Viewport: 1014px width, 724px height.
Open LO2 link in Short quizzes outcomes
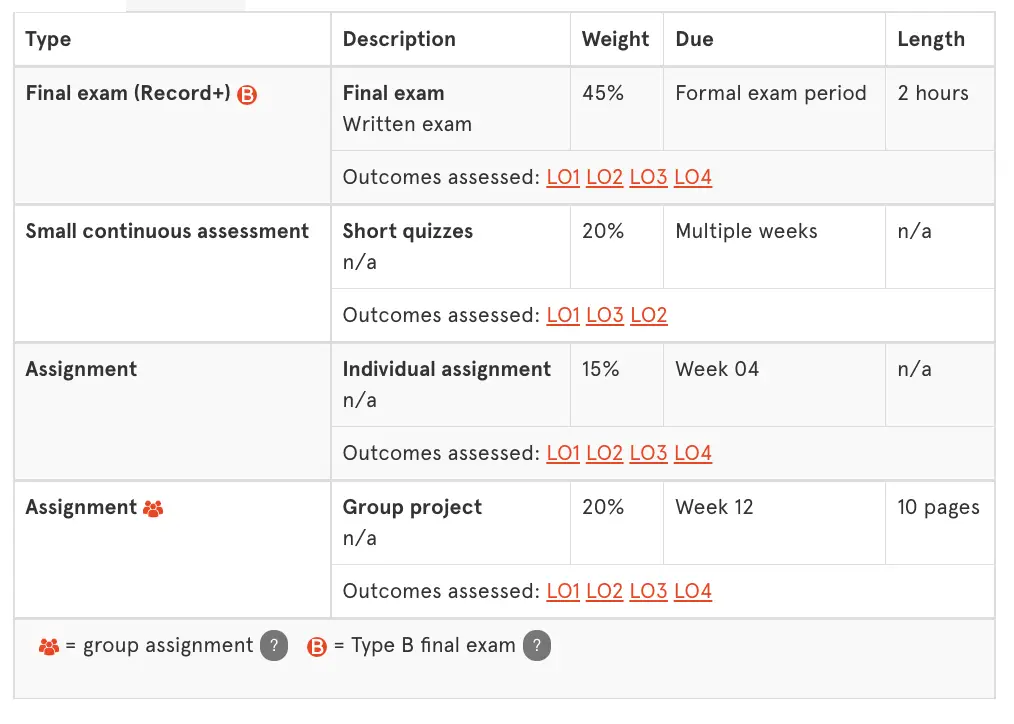(649, 315)
